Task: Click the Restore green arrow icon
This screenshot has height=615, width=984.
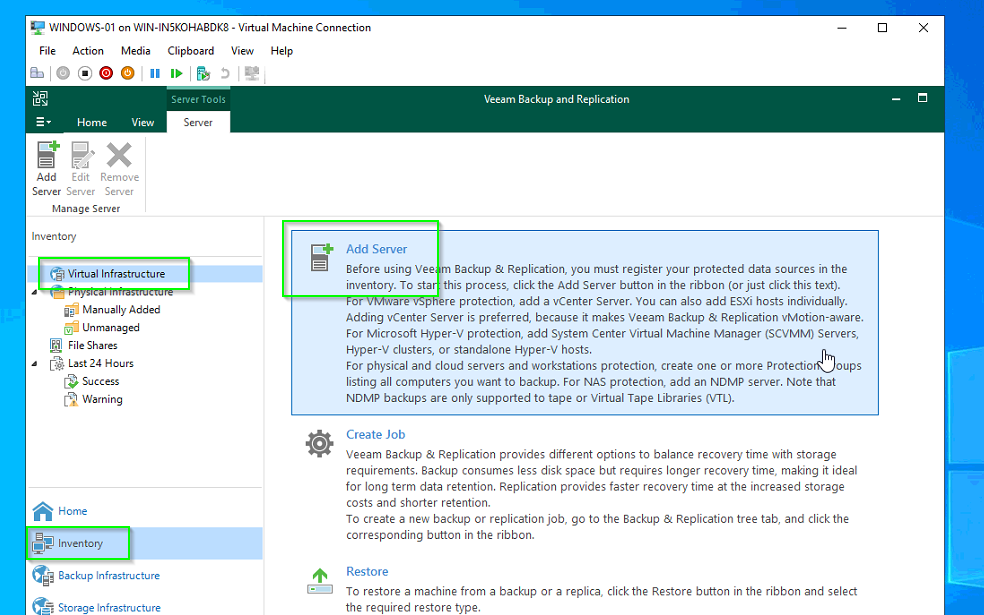Action: click(x=320, y=582)
